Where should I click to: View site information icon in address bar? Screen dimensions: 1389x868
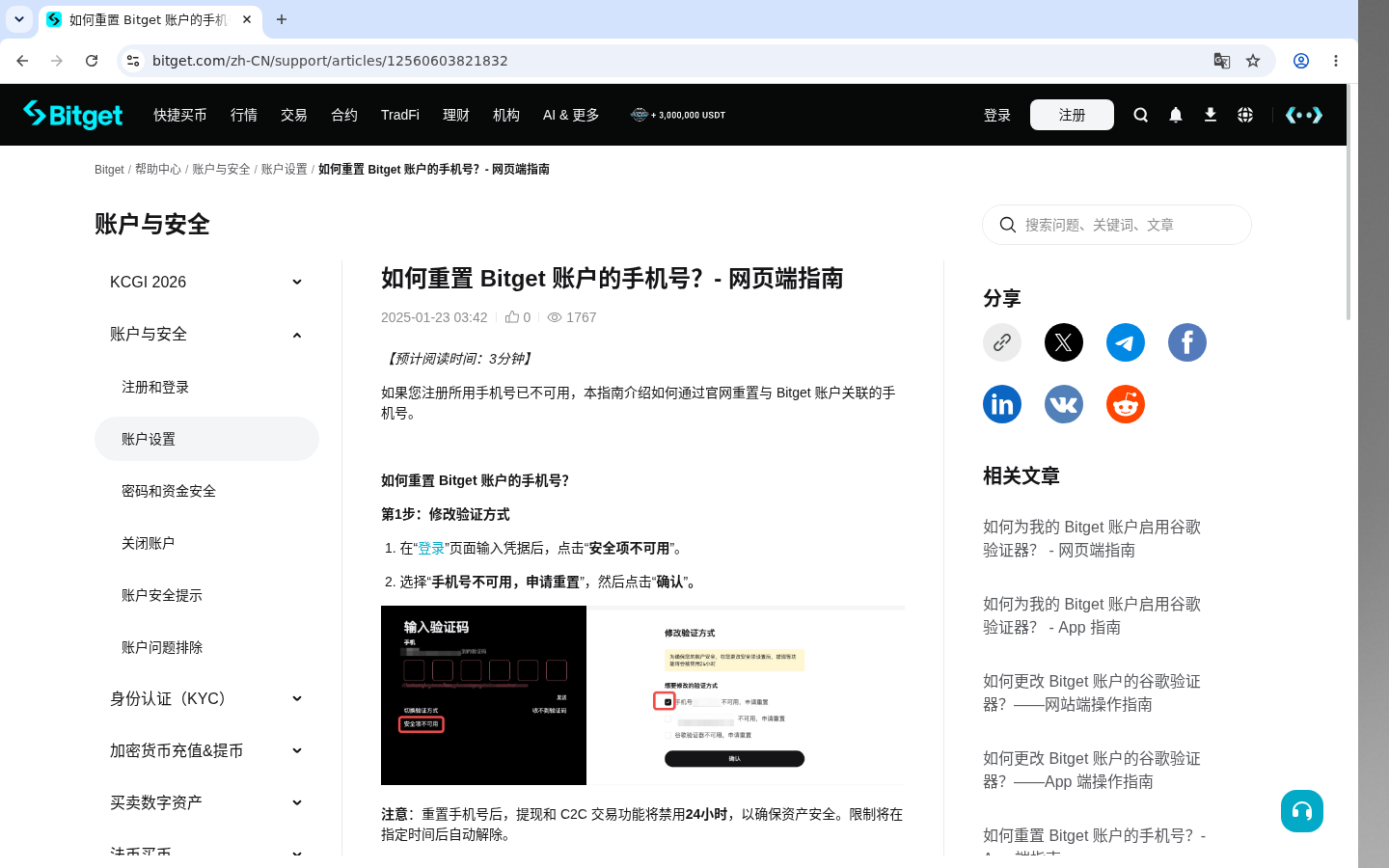[133, 61]
